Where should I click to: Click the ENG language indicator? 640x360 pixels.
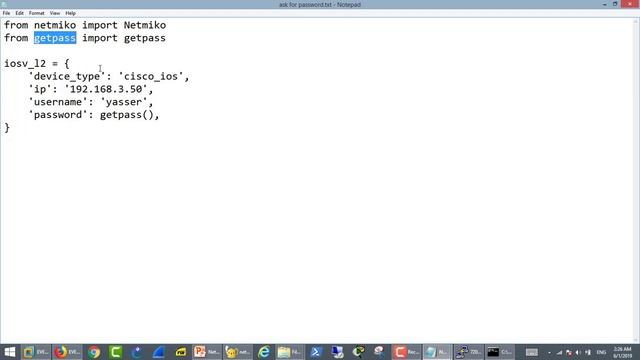click(x=601, y=352)
